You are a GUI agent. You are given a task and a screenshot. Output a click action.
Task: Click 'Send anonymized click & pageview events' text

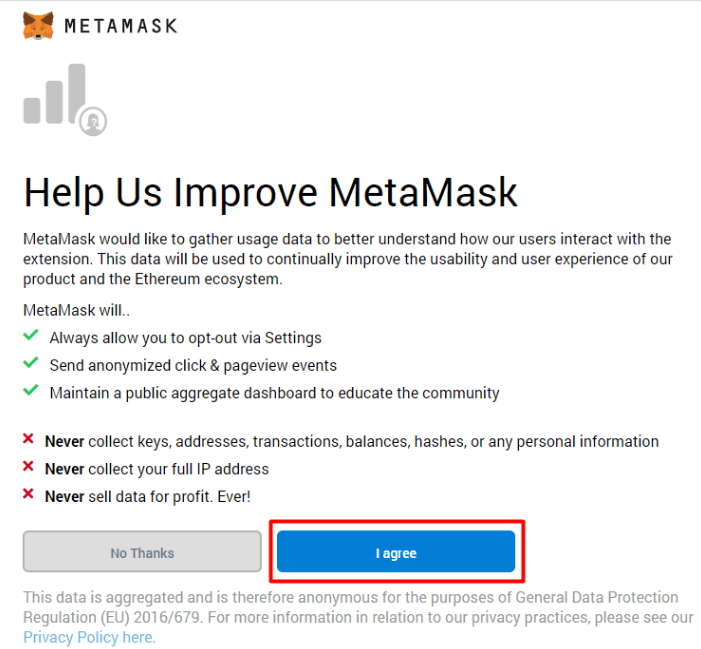pyautogui.click(x=193, y=365)
